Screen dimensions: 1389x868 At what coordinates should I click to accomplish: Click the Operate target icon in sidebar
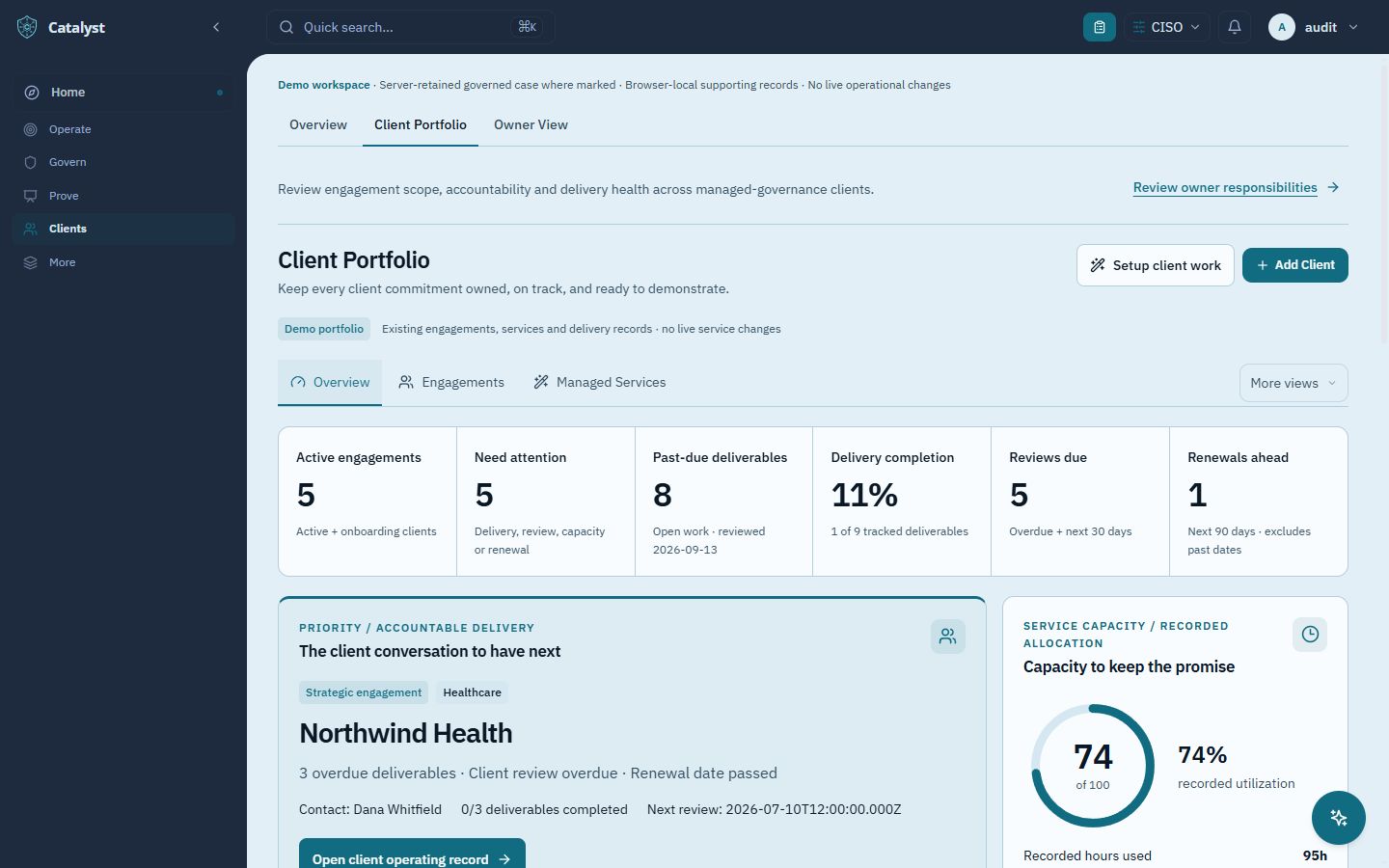pyautogui.click(x=31, y=129)
